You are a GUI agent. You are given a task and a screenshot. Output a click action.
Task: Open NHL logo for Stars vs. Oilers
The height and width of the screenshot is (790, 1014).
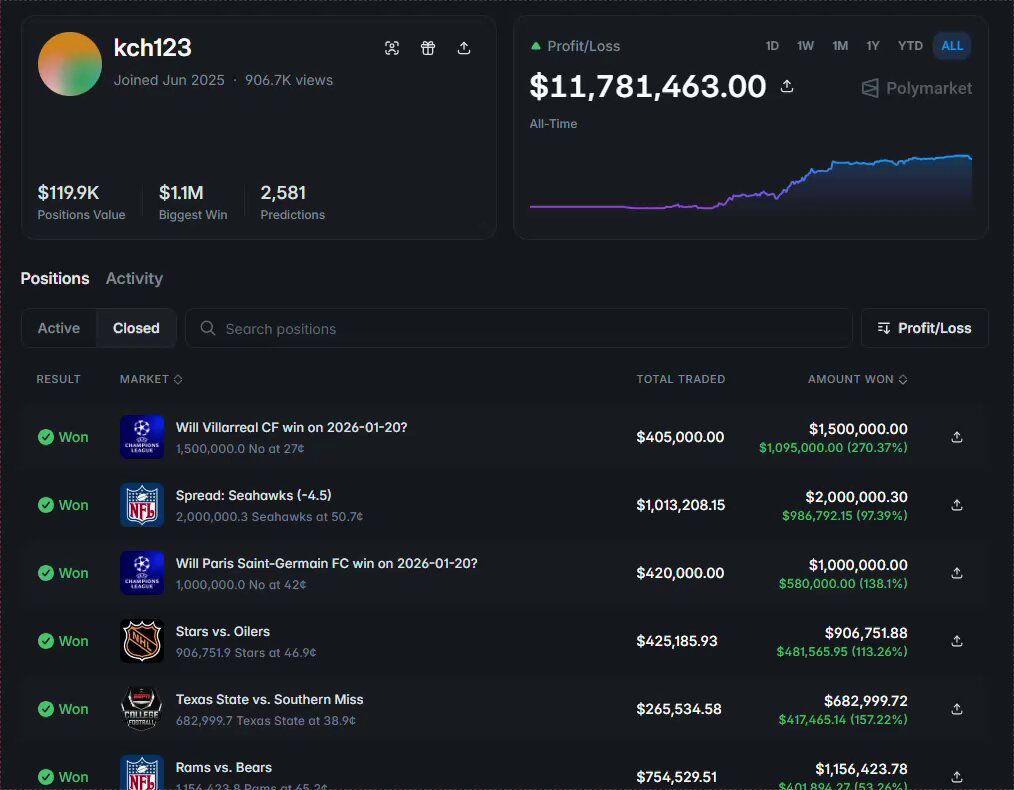pos(142,641)
